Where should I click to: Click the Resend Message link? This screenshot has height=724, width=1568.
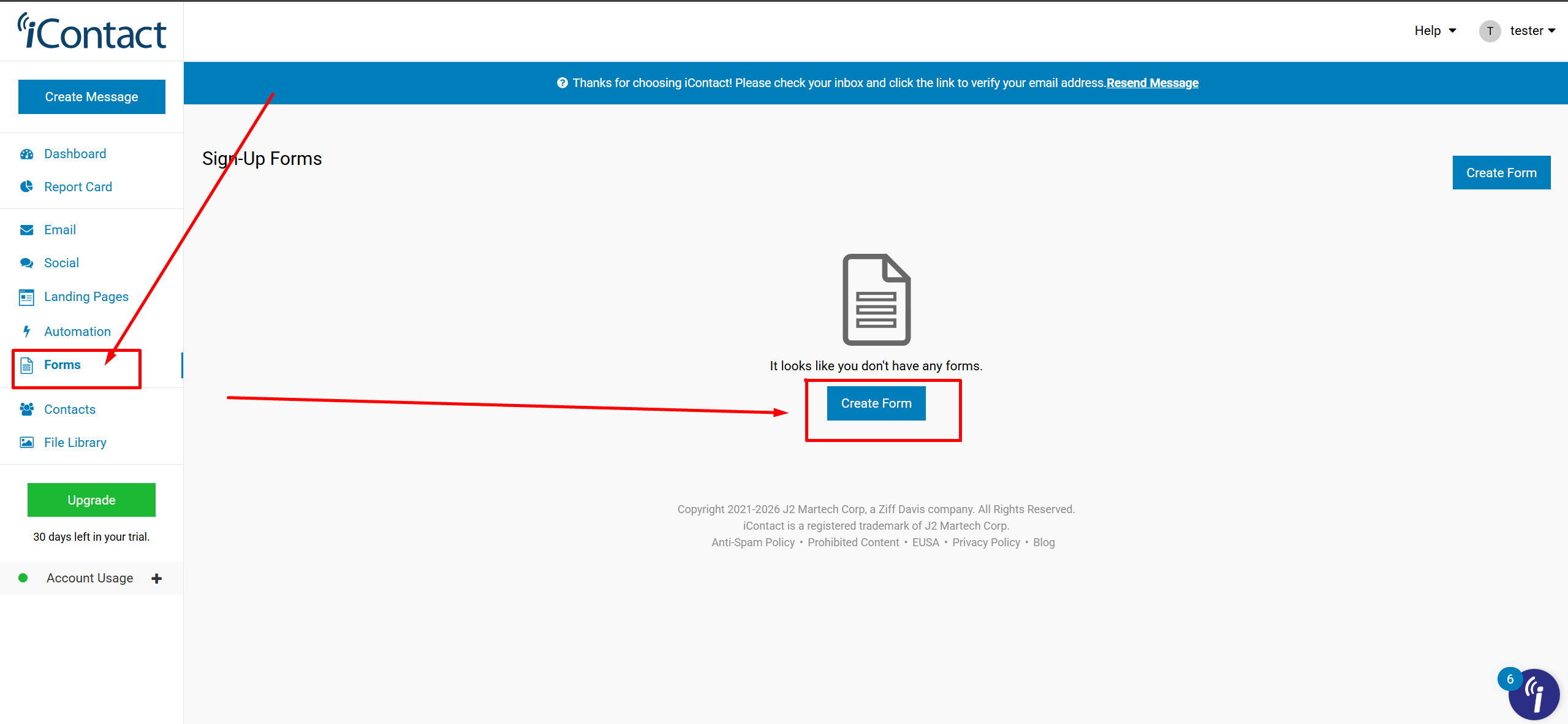pyautogui.click(x=1152, y=83)
